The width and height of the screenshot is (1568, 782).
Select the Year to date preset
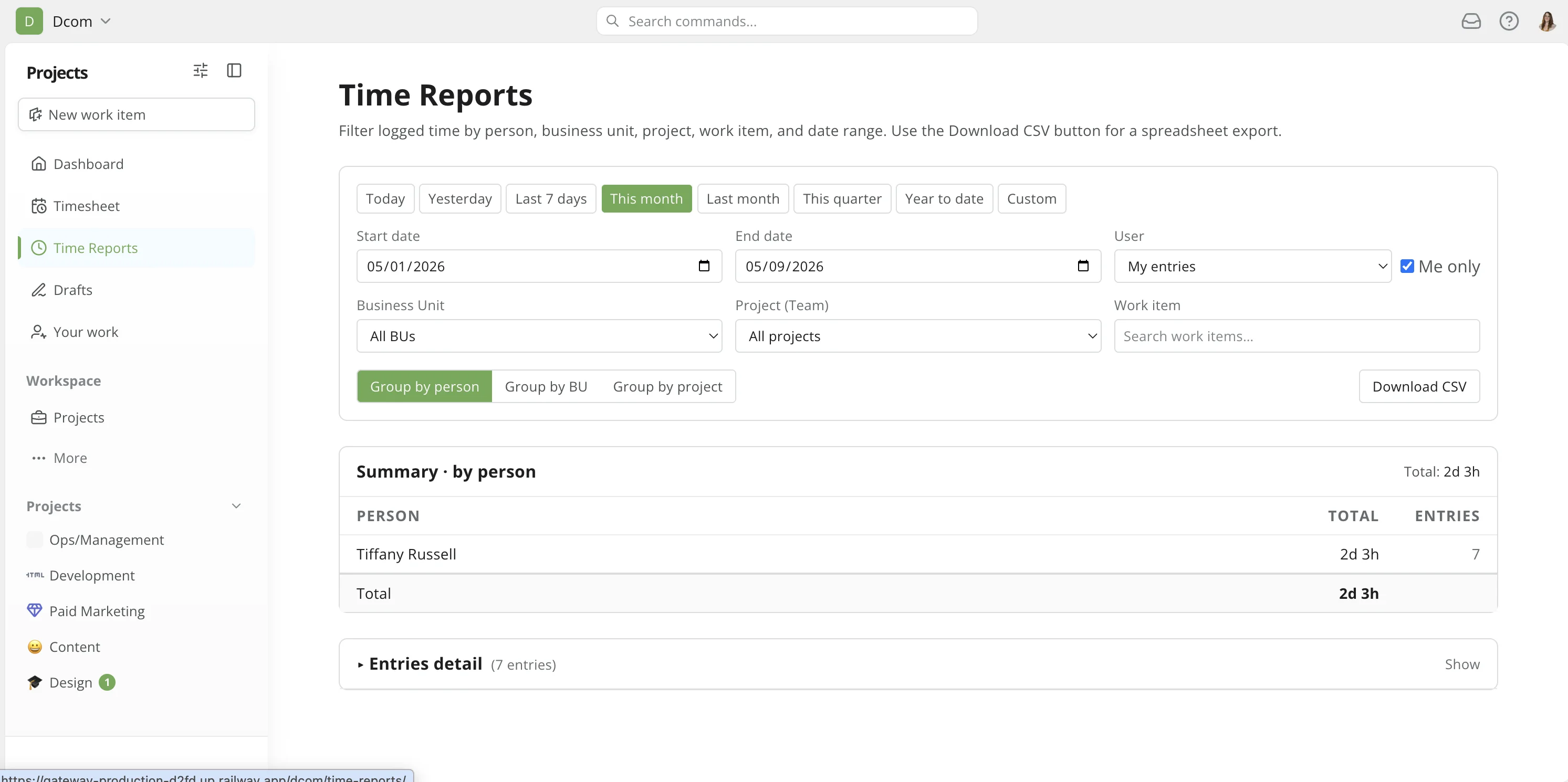pyautogui.click(x=944, y=198)
